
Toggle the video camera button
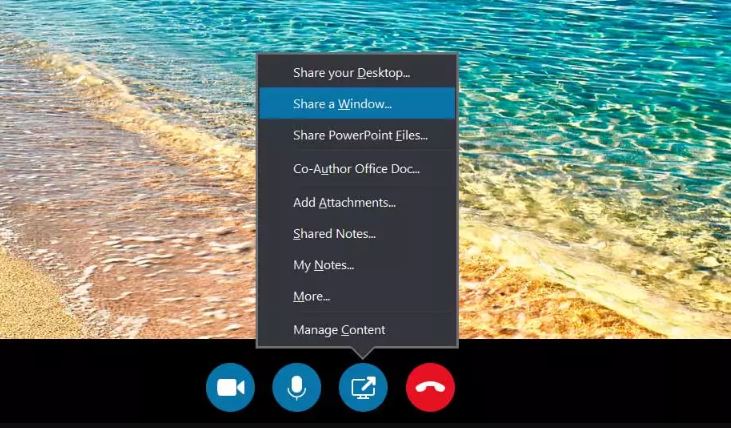230,387
